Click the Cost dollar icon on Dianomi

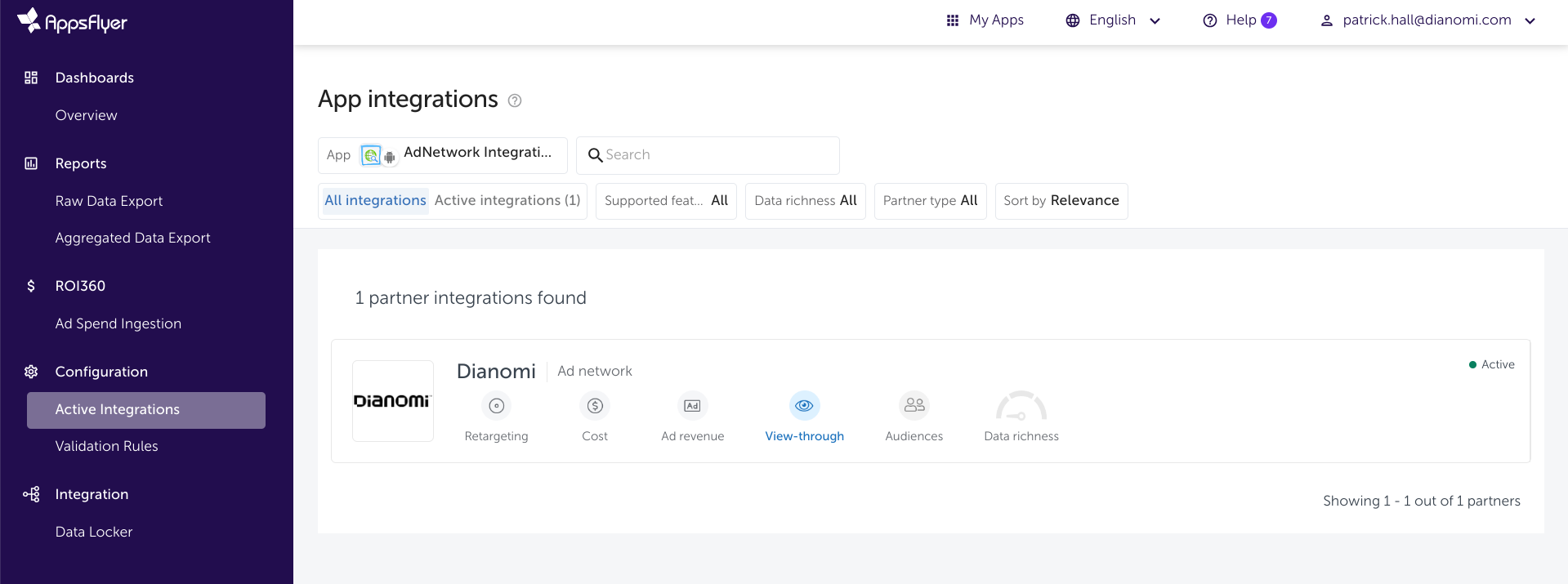click(595, 405)
